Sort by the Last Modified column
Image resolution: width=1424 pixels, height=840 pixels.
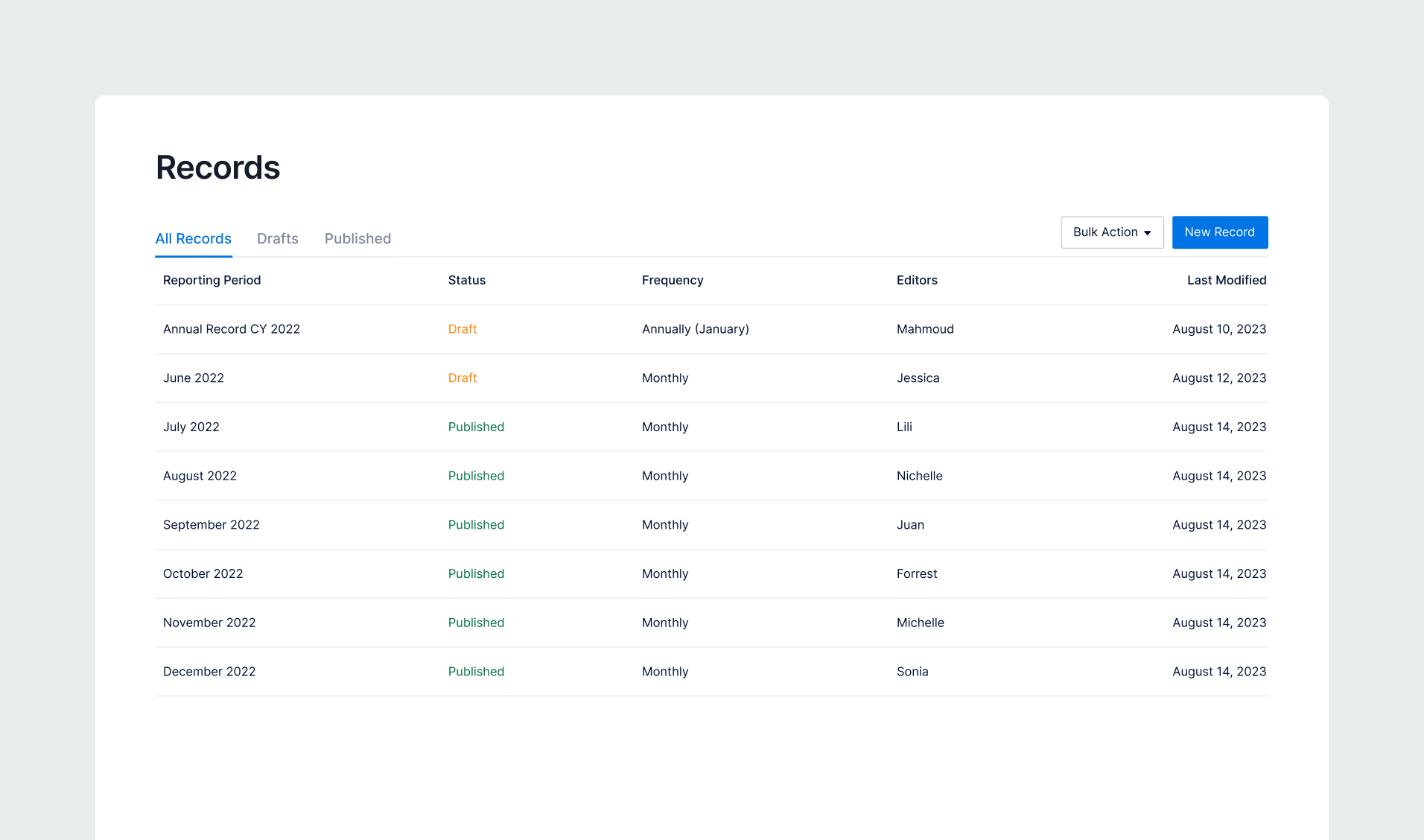[x=1227, y=280]
